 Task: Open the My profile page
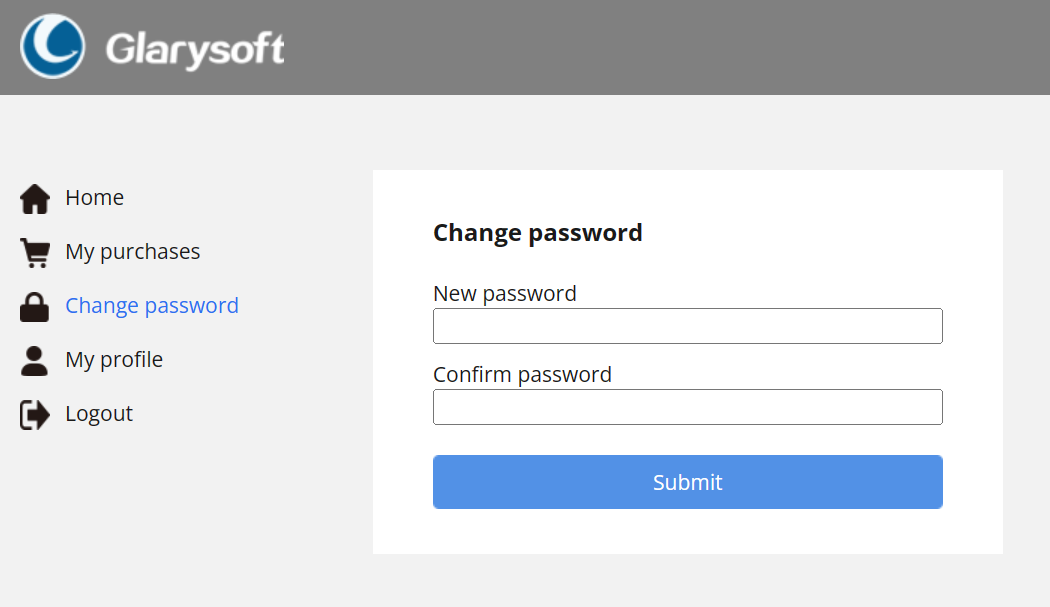[x=113, y=359]
